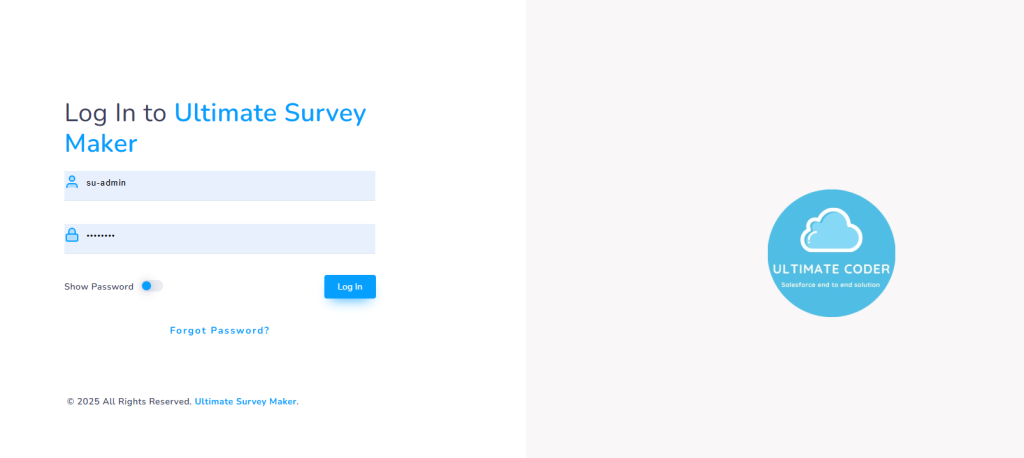Click the "Log In to" heading text
1024x458 pixels.
[x=115, y=113]
